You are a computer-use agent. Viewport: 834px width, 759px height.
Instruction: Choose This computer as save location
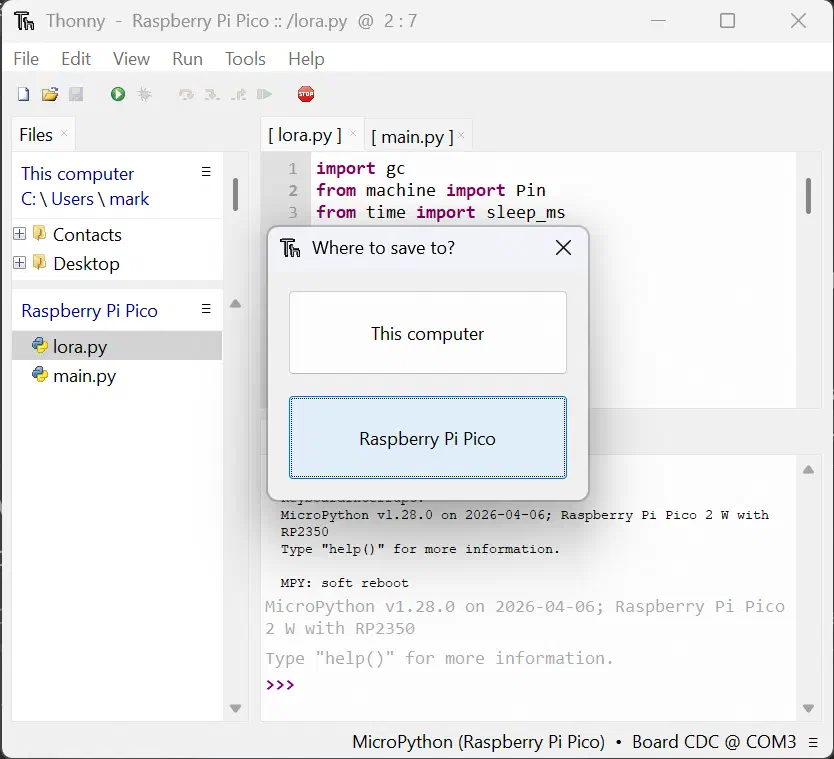click(428, 332)
